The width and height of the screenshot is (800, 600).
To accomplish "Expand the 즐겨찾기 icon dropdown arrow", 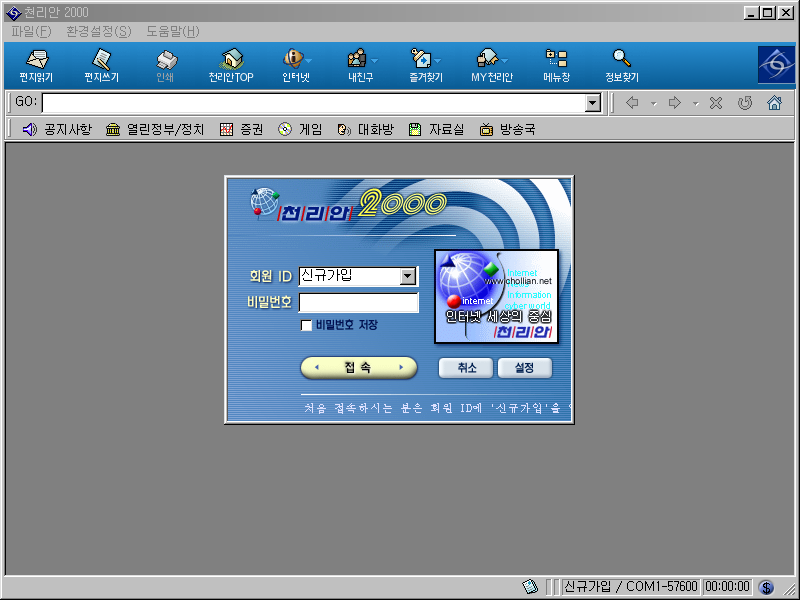I will (438, 61).
